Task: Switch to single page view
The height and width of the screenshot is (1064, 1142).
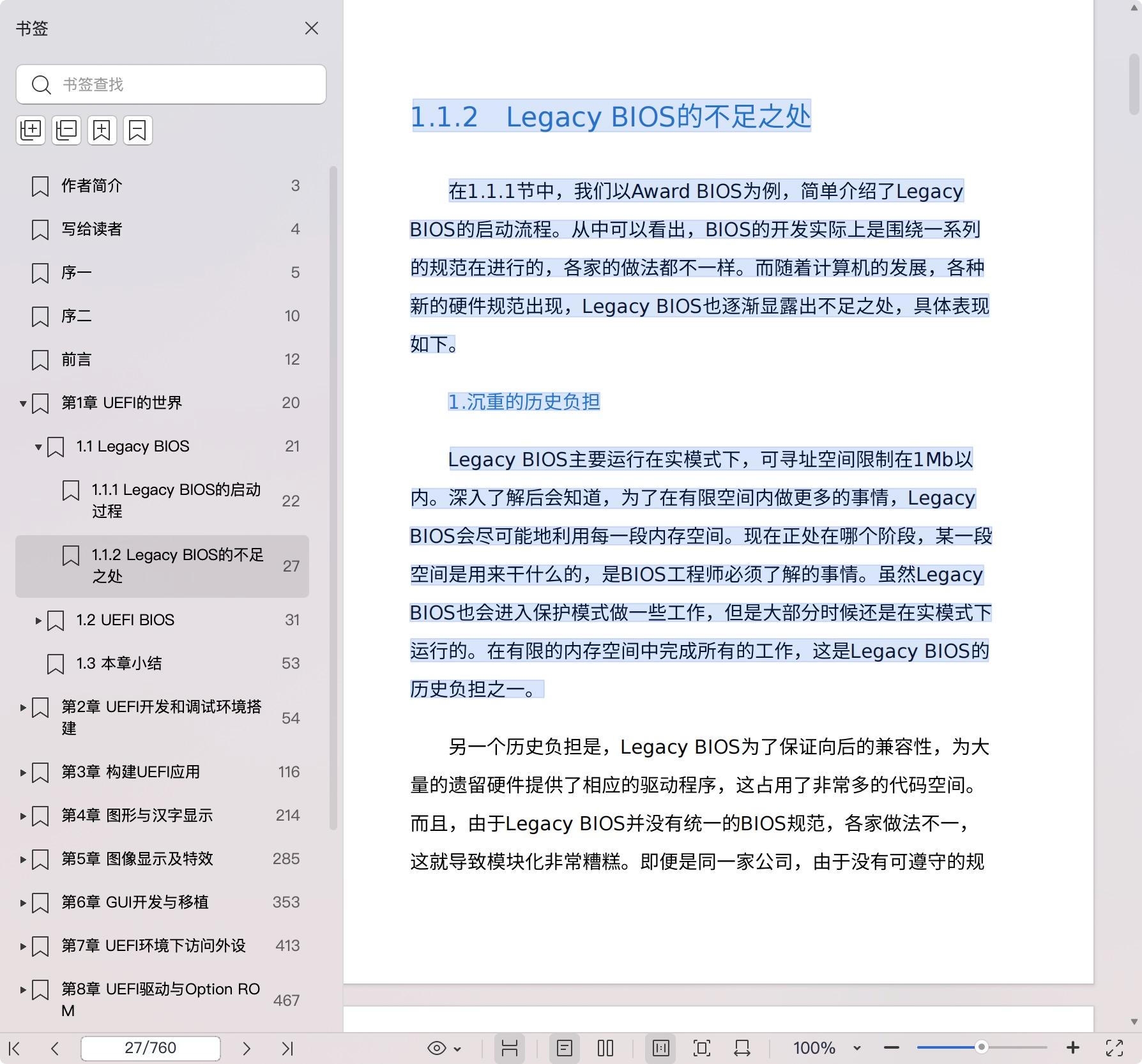Action: click(x=565, y=1048)
